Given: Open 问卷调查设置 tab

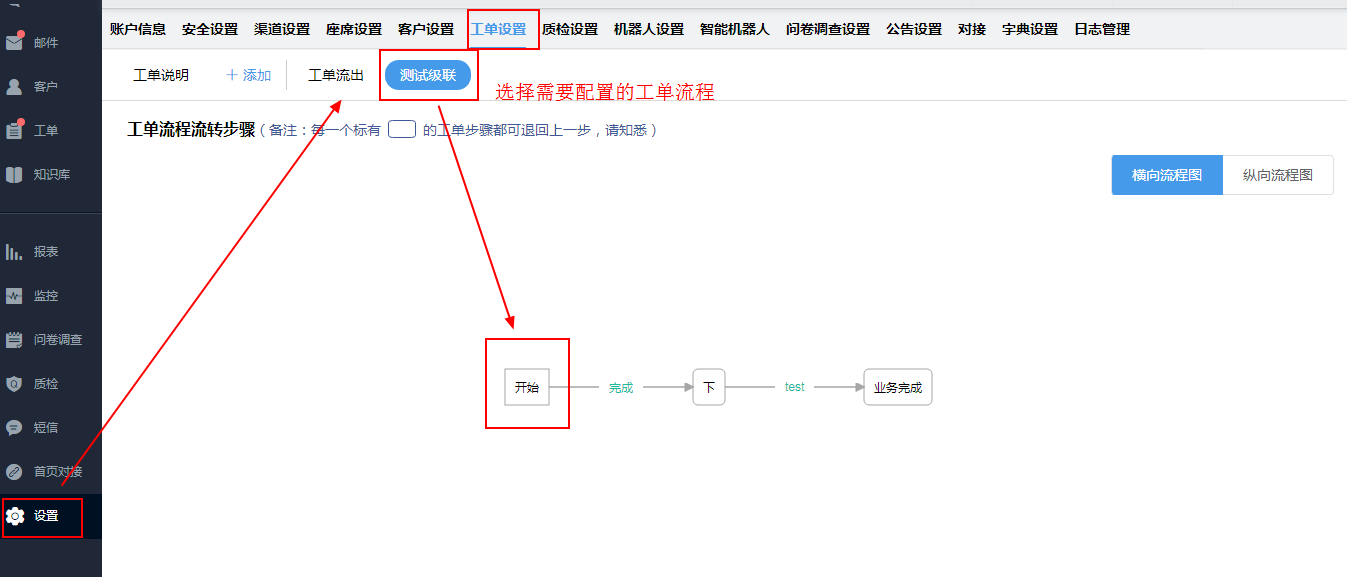Looking at the screenshot, I should point(828,29).
